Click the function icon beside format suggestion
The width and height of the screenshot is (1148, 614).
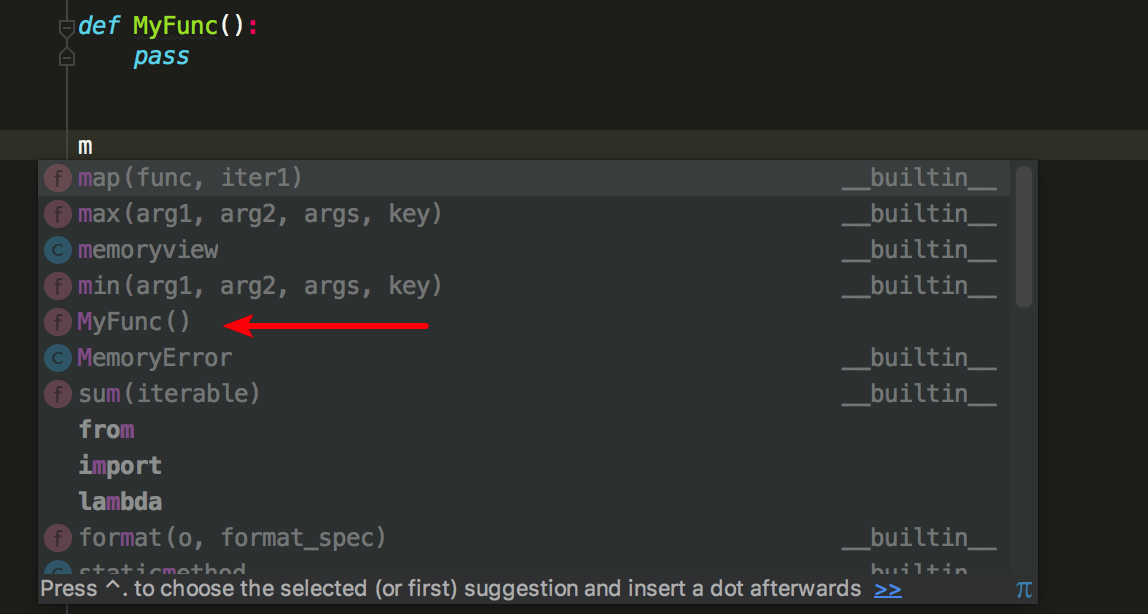point(58,538)
